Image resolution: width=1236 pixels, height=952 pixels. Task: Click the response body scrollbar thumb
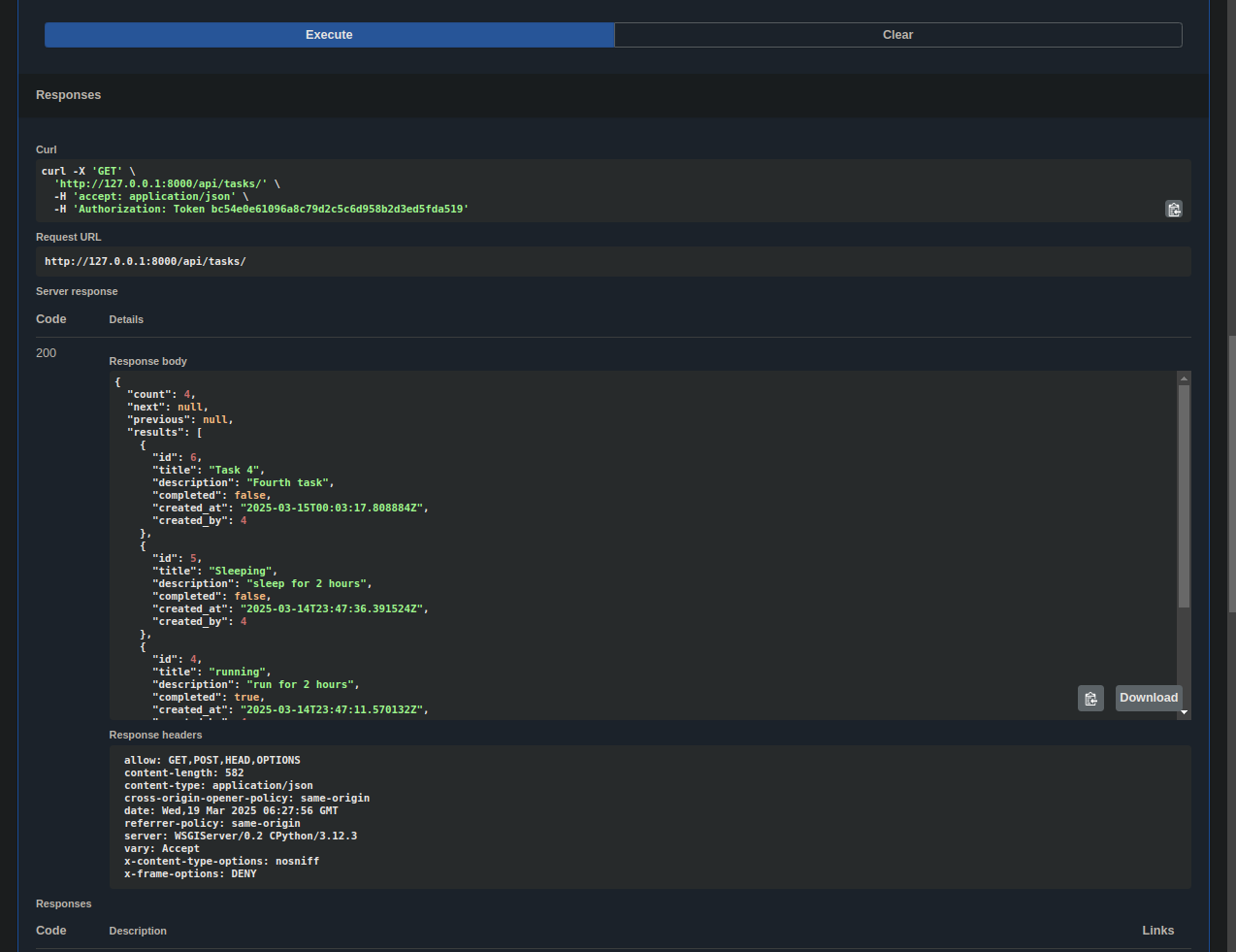1184,496
